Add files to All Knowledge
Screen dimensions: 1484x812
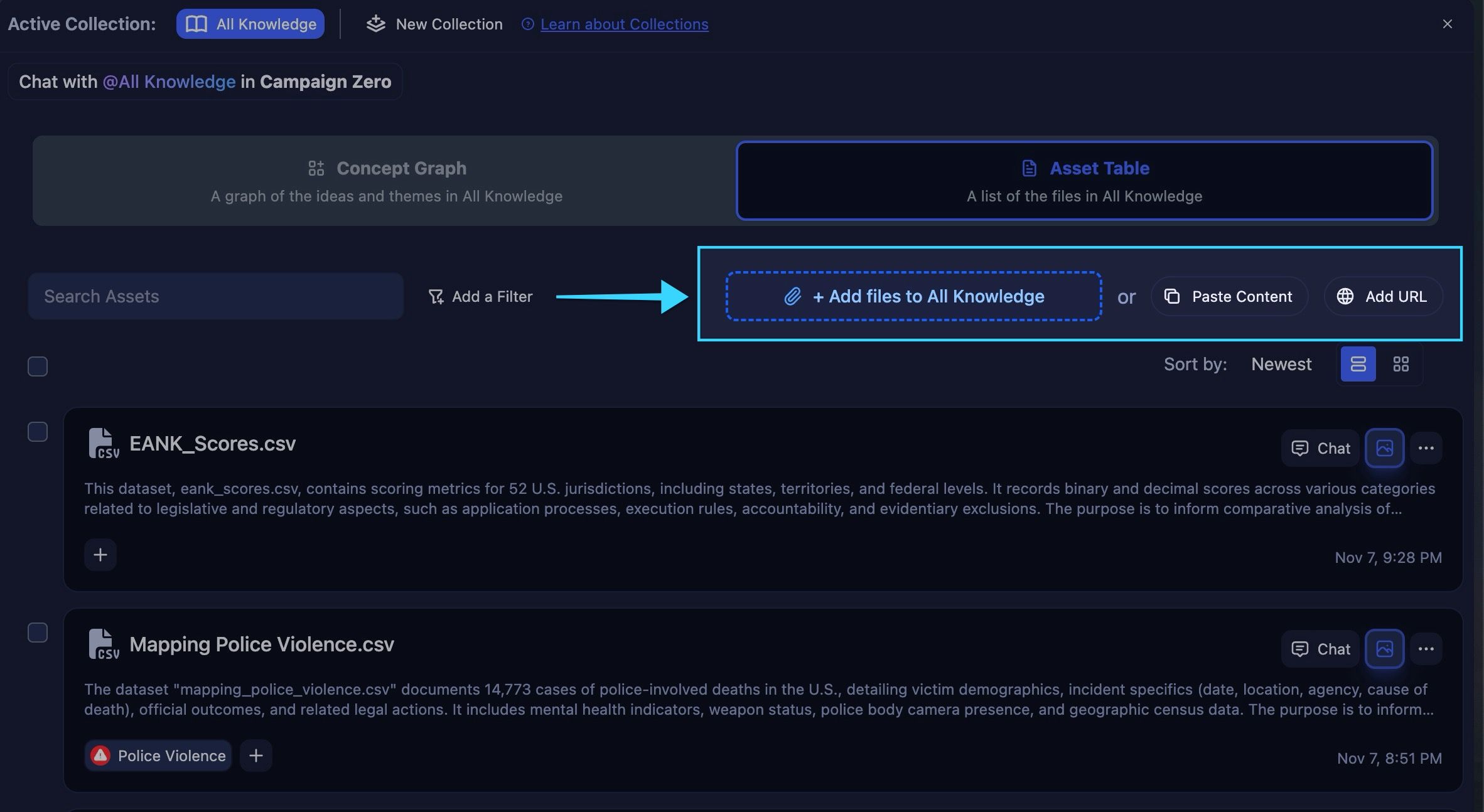[x=913, y=296]
